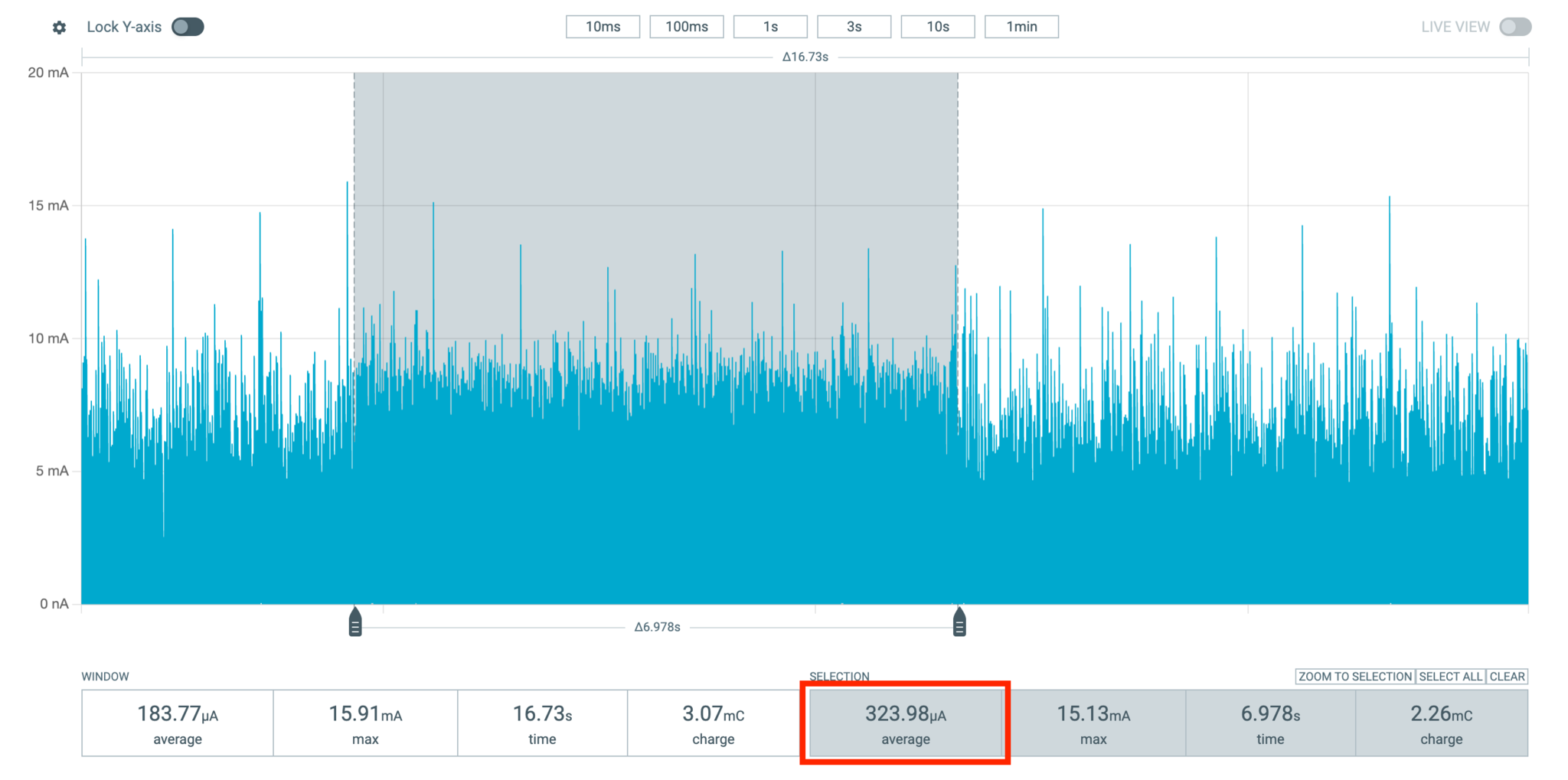Choose the 3s time window
1568x780 pixels.
tap(854, 27)
